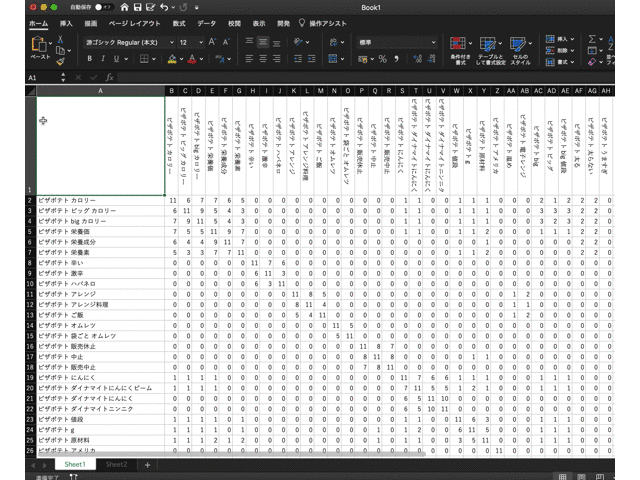Click the Paste clipboard icon

coord(39,46)
